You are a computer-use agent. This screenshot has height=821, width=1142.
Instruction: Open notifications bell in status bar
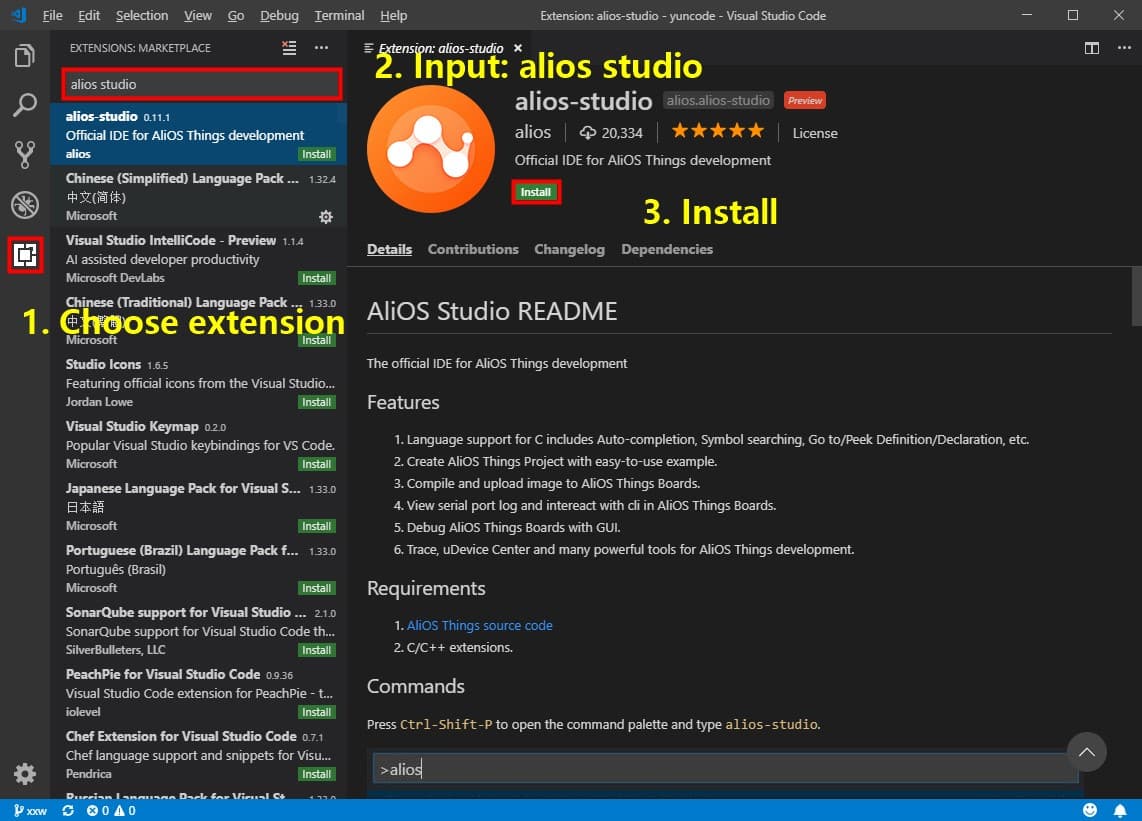tap(1120, 810)
